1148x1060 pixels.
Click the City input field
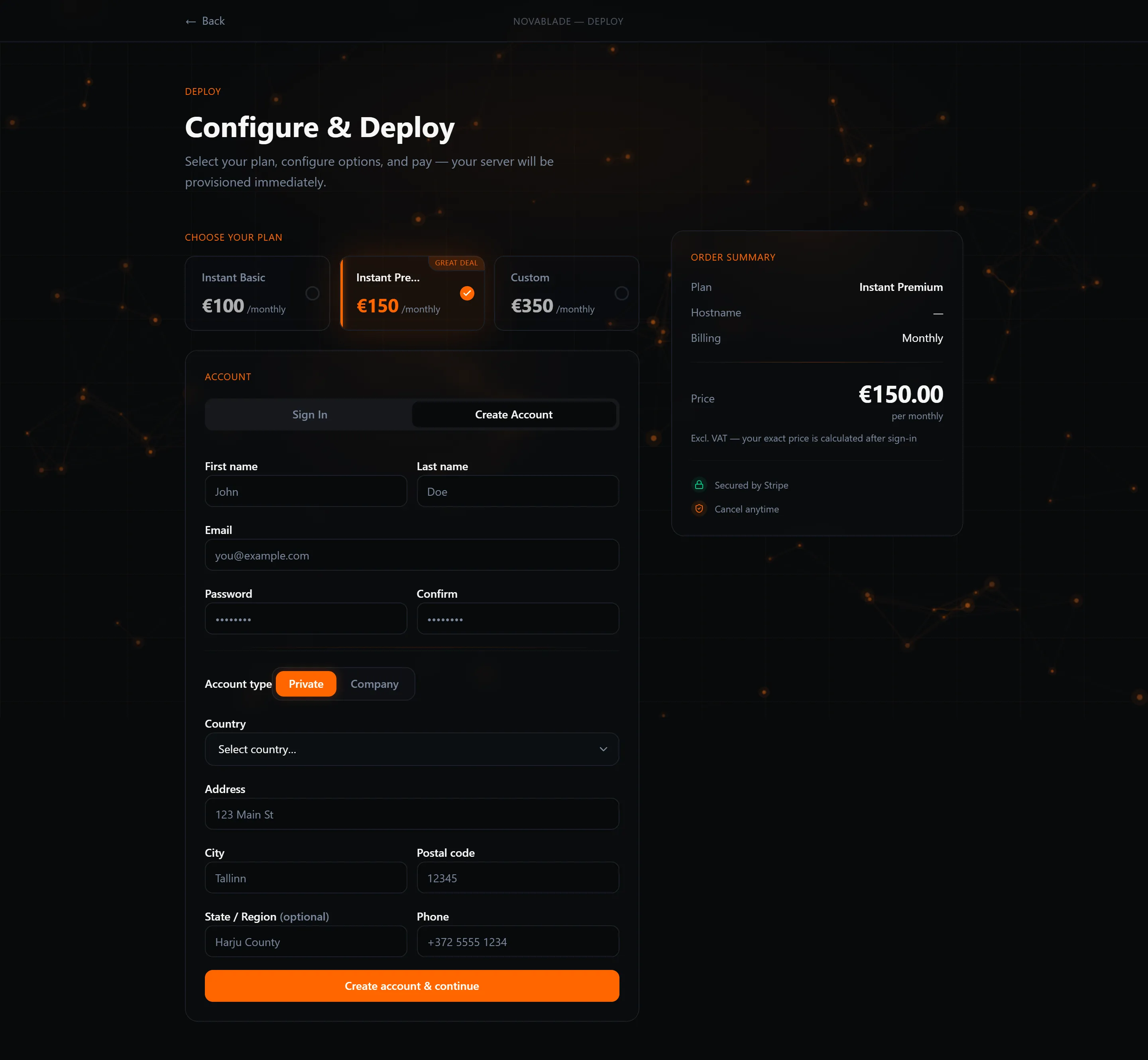(306, 877)
